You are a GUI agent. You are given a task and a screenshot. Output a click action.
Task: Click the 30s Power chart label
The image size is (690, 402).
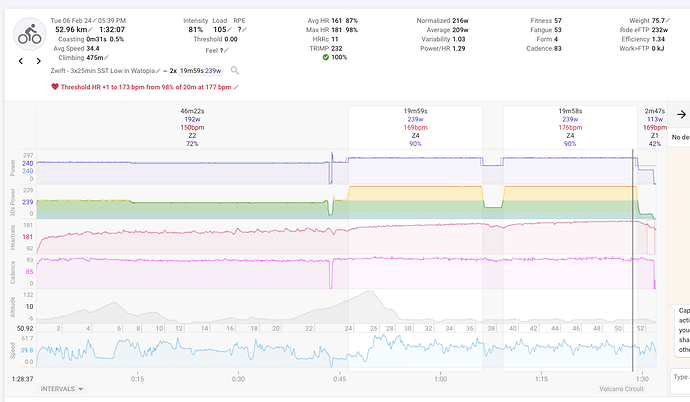pyautogui.click(x=12, y=202)
